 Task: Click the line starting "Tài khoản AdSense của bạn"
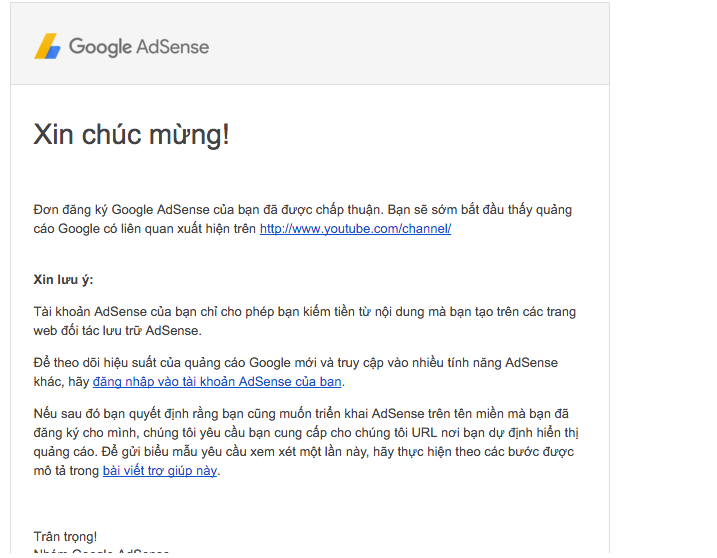304,312
